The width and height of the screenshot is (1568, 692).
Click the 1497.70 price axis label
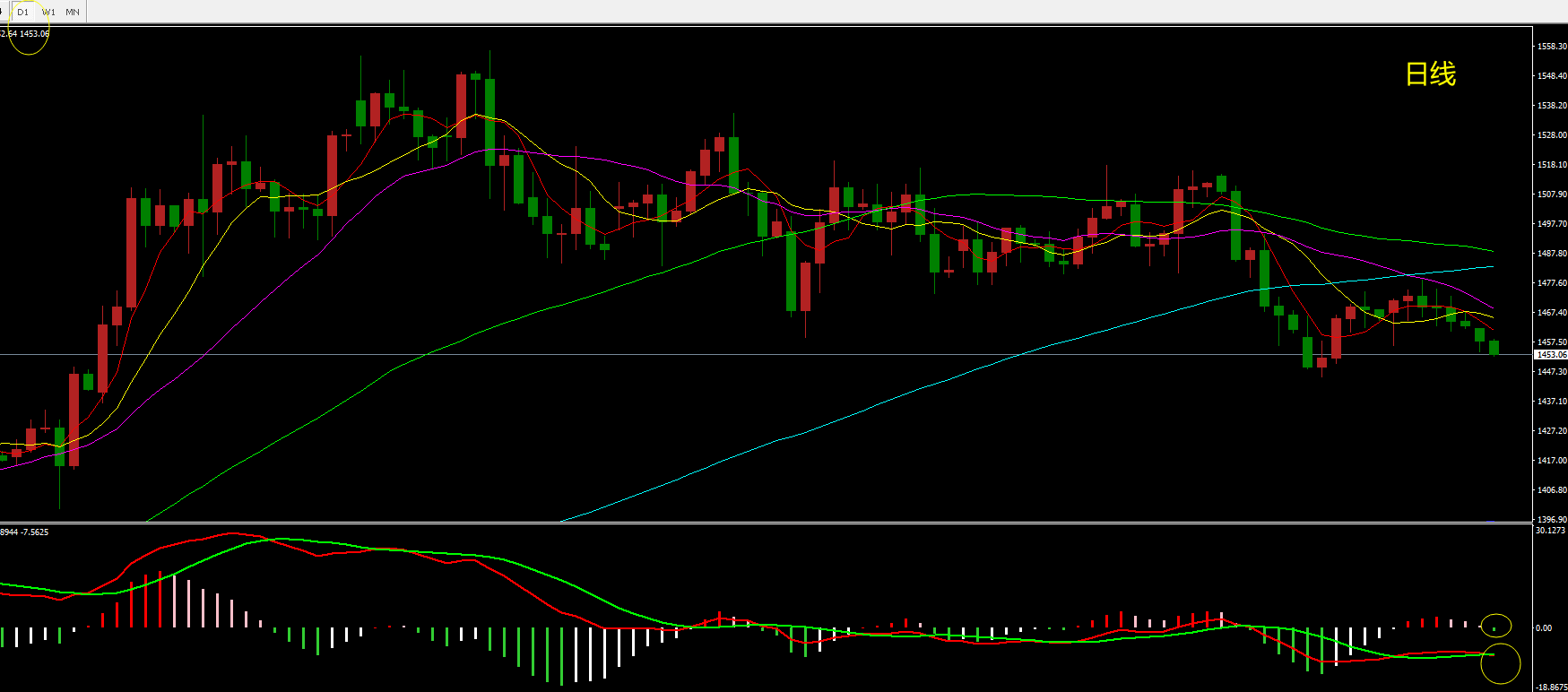[1552, 223]
